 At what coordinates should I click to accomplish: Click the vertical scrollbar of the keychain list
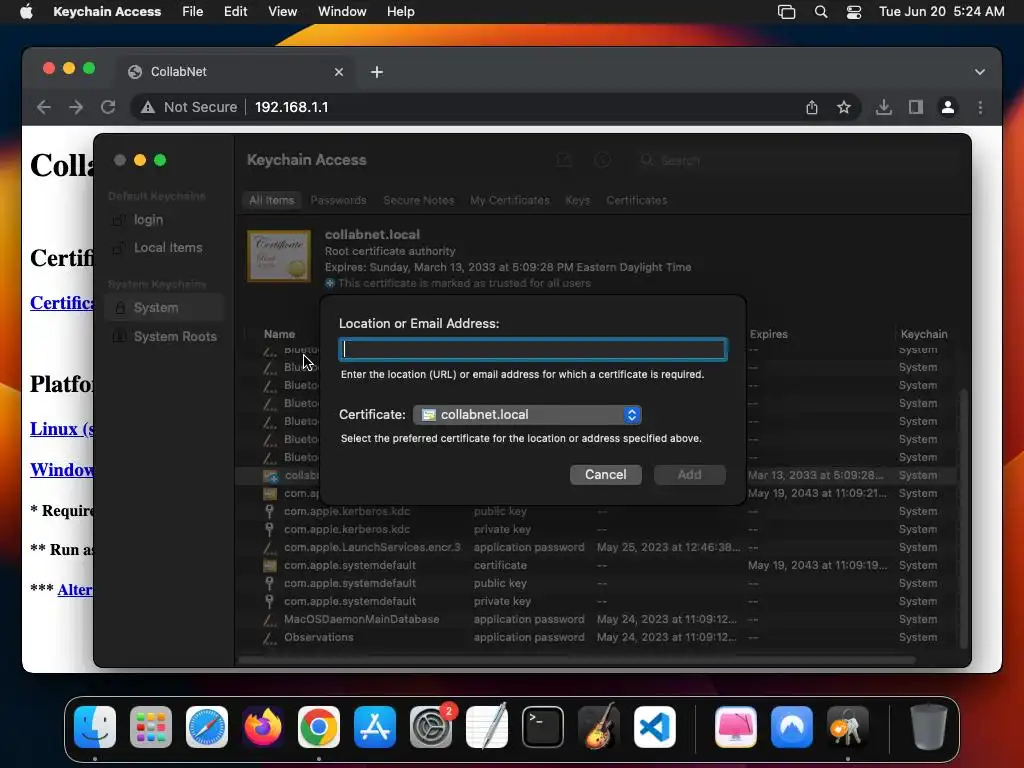[964, 519]
